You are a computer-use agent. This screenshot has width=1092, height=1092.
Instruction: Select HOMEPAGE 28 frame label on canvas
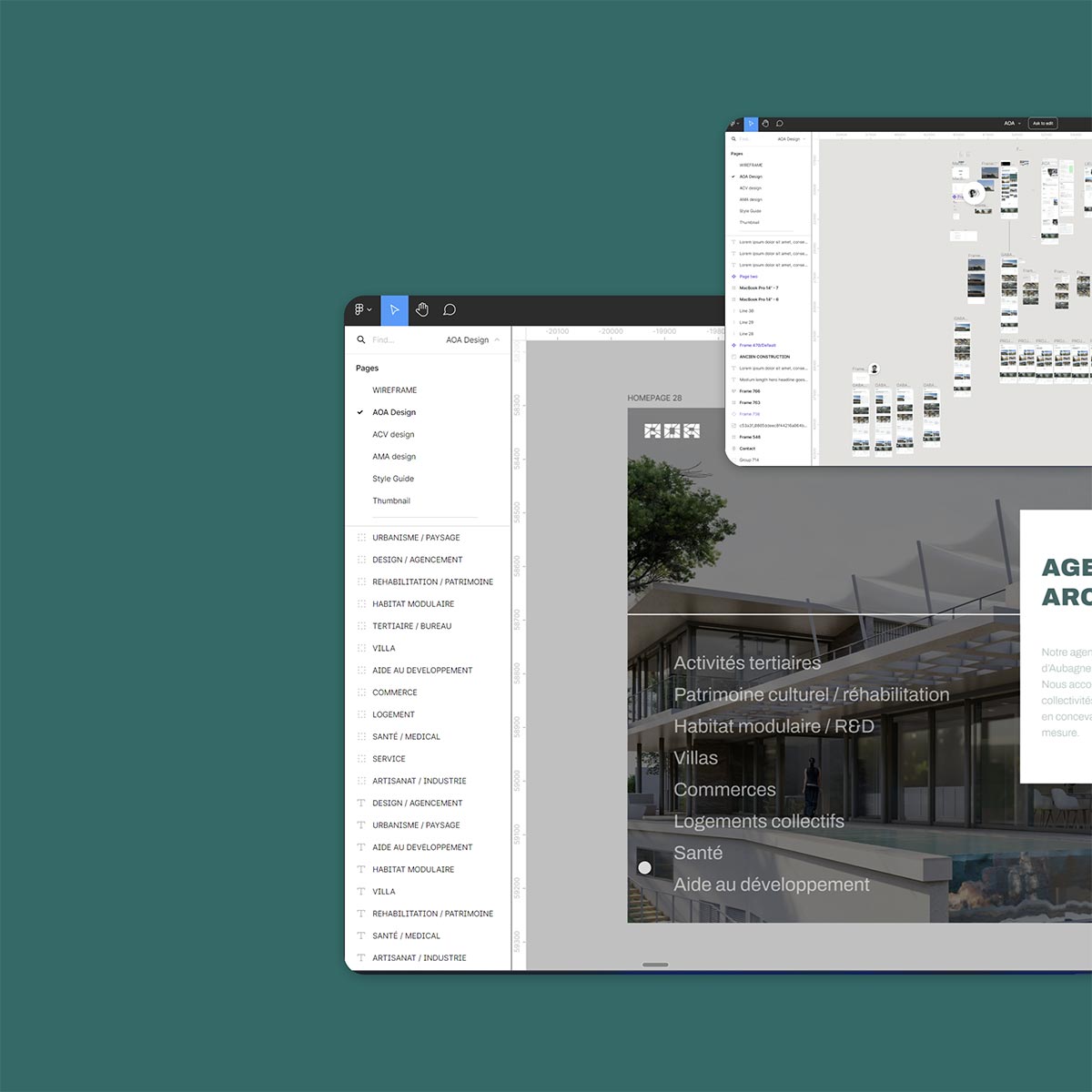(x=654, y=398)
